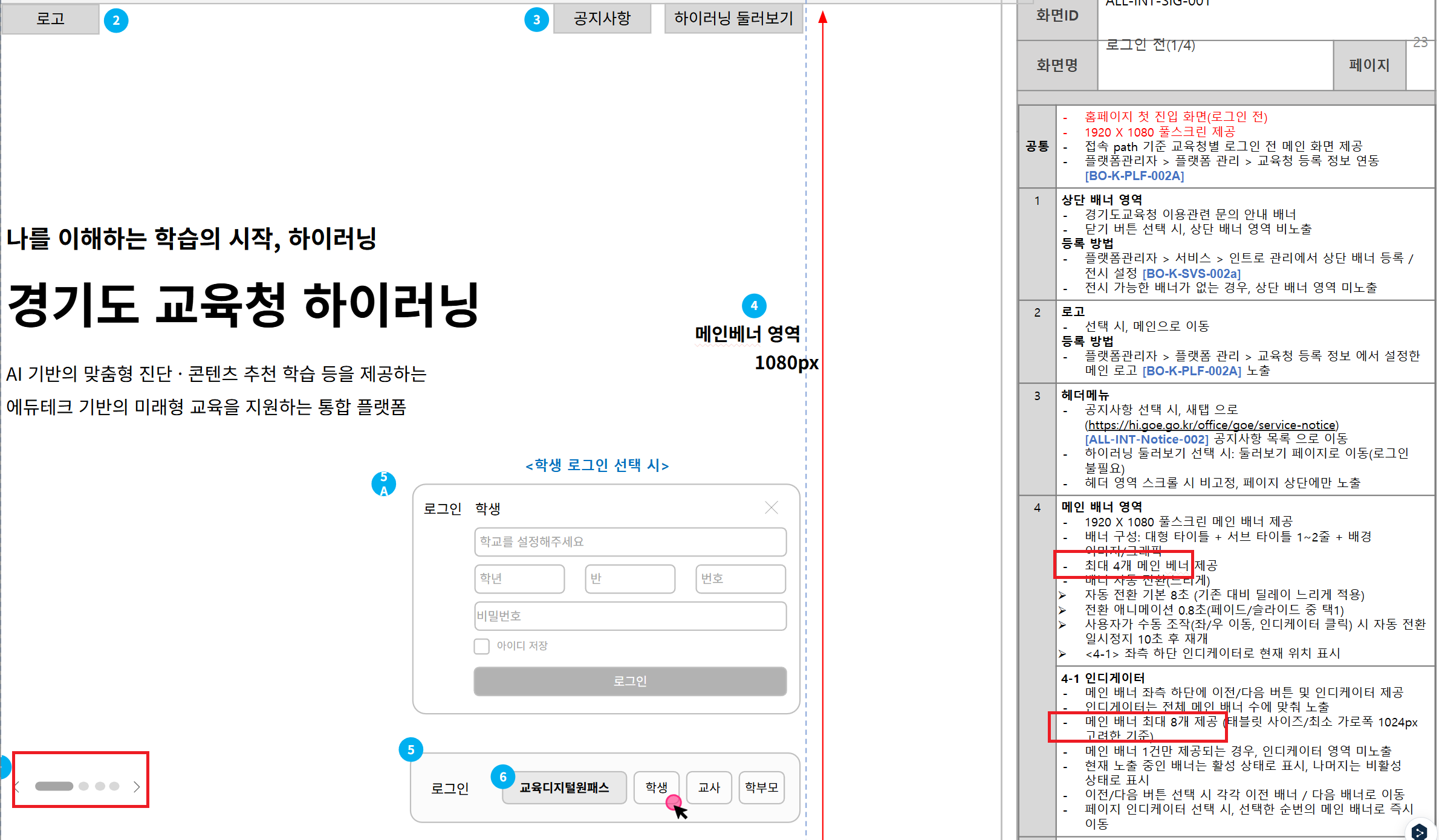Viewport: 1439px width, 840px height.
Task: Select the active pill banner indicator
Action: point(54,786)
